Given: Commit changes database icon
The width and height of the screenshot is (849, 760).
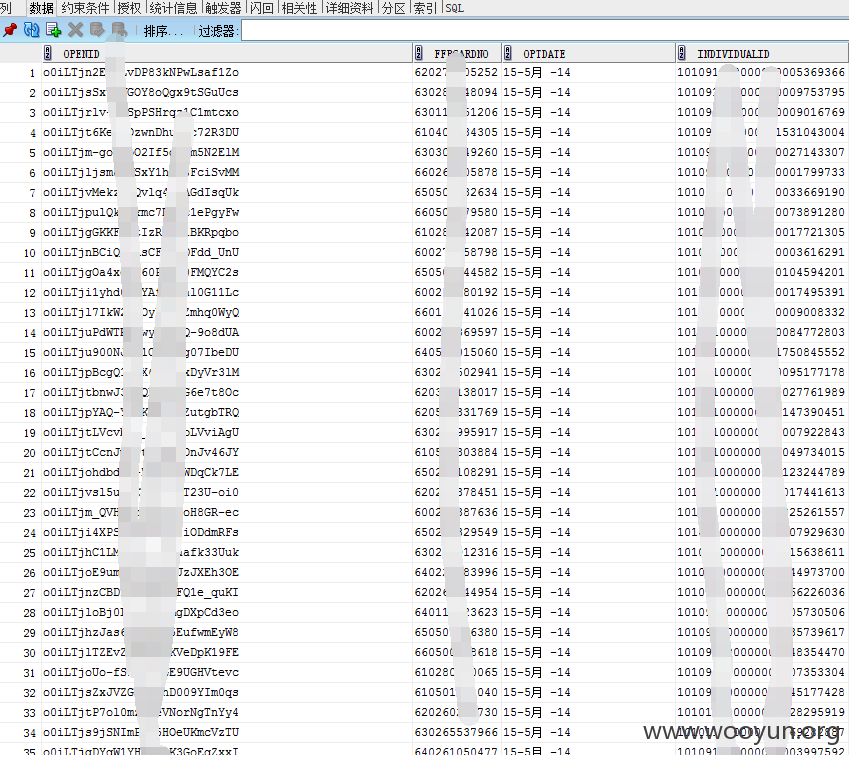Looking at the screenshot, I should click(97, 30).
